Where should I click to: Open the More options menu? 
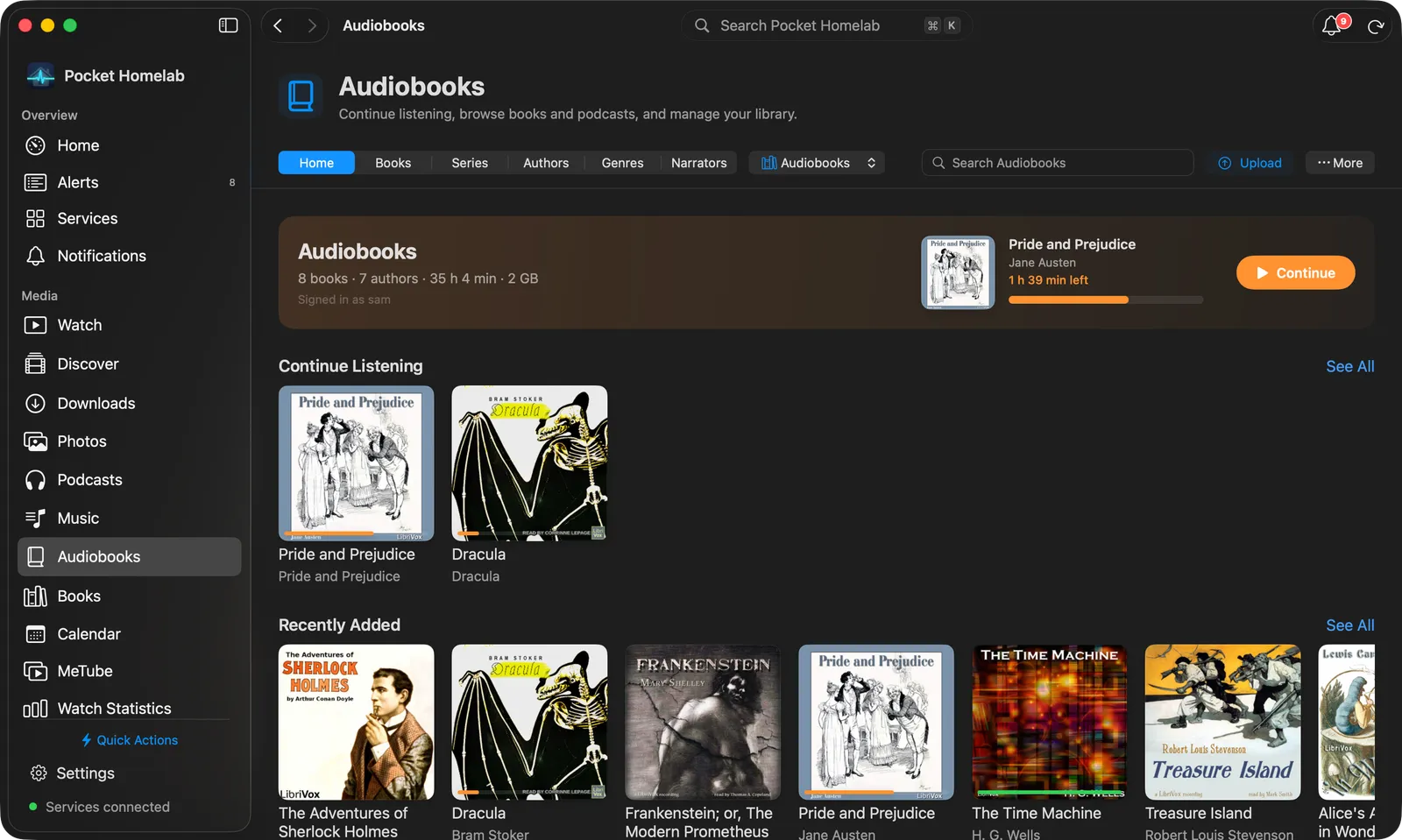pyautogui.click(x=1340, y=163)
